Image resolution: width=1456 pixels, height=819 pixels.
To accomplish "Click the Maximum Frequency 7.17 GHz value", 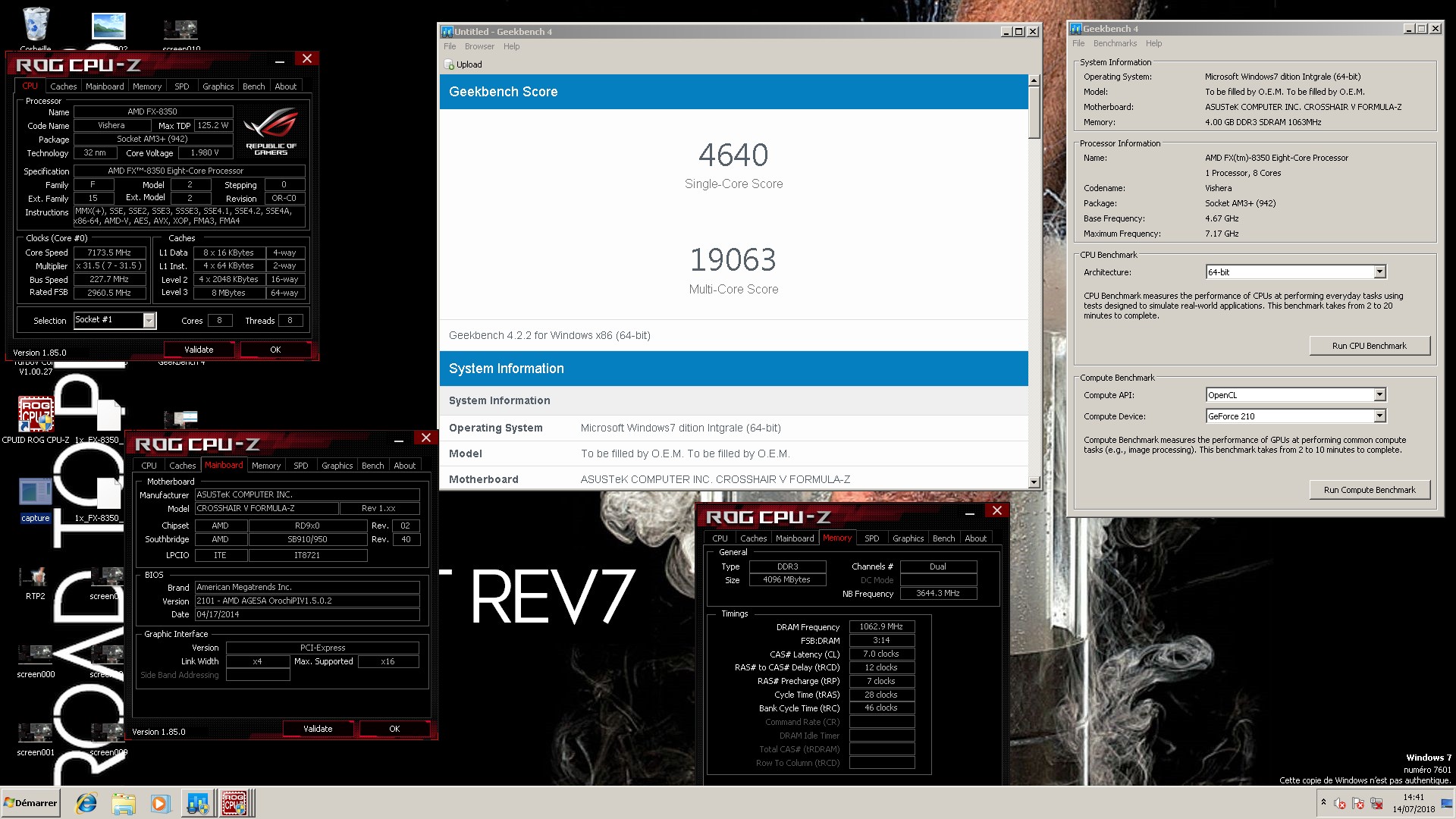I will [x=1222, y=234].
